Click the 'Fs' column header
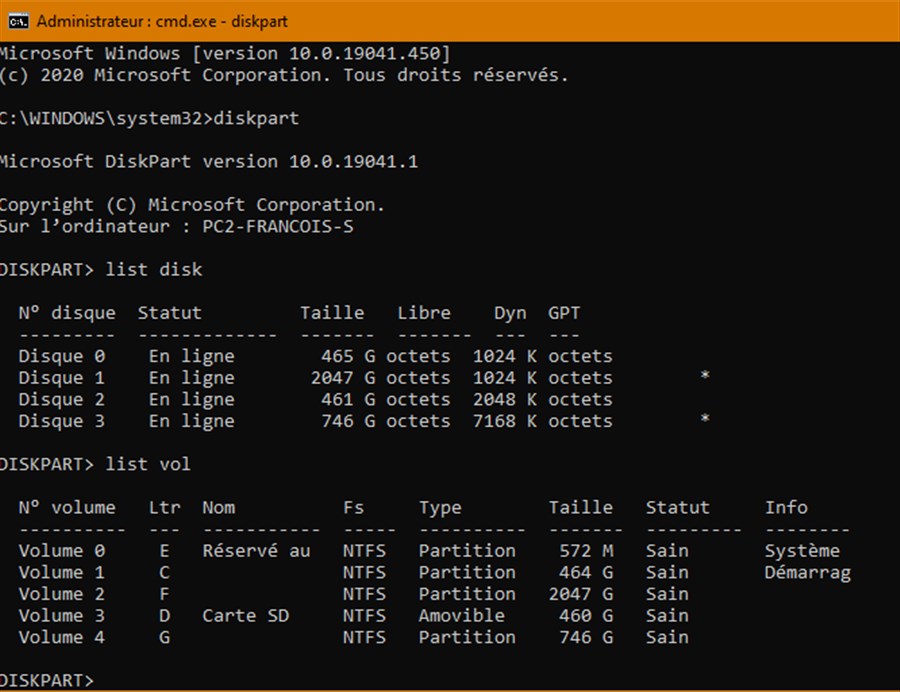The image size is (900, 692). point(353,508)
